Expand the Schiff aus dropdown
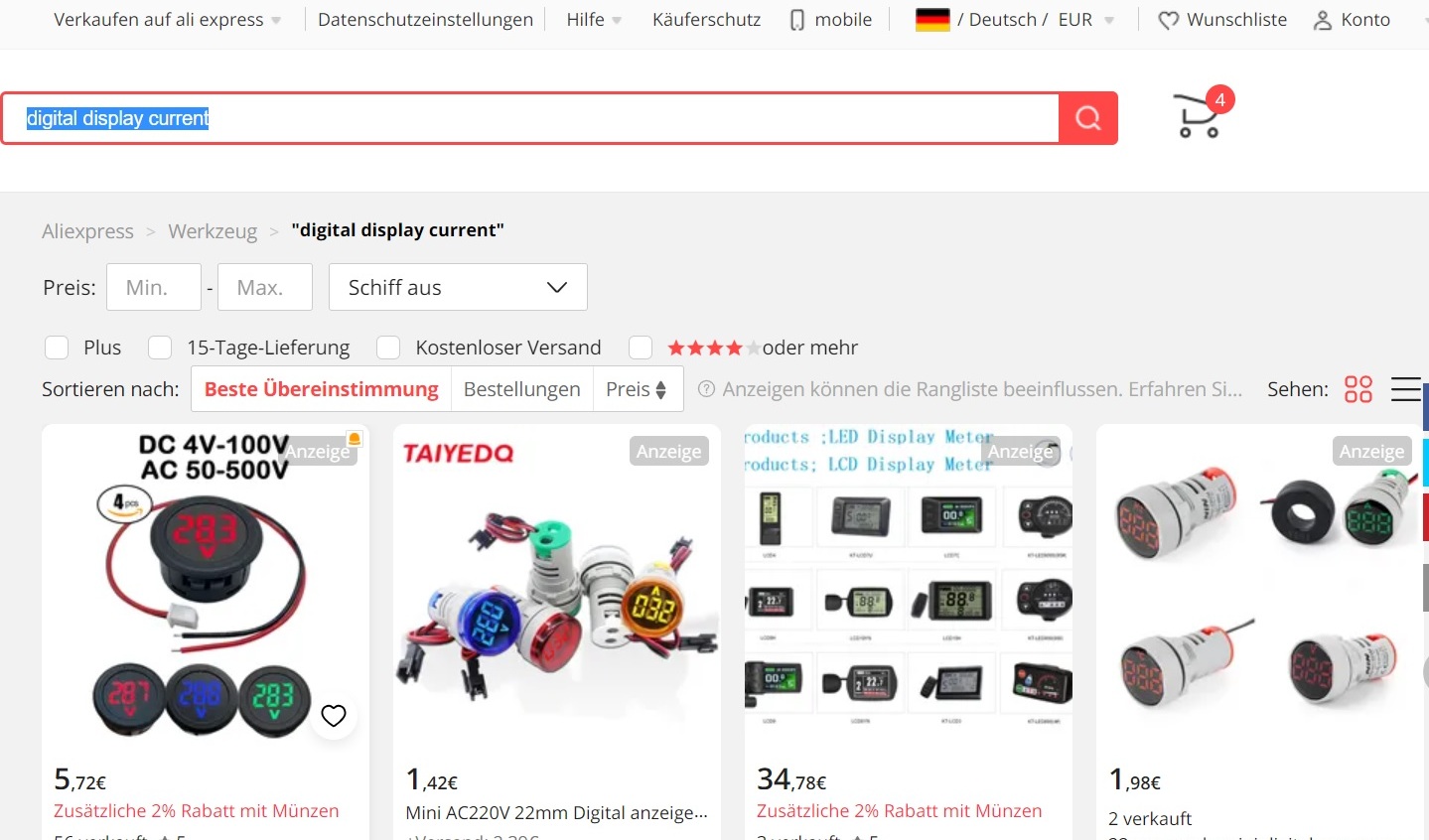The height and width of the screenshot is (840, 1429). pos(458,287)
